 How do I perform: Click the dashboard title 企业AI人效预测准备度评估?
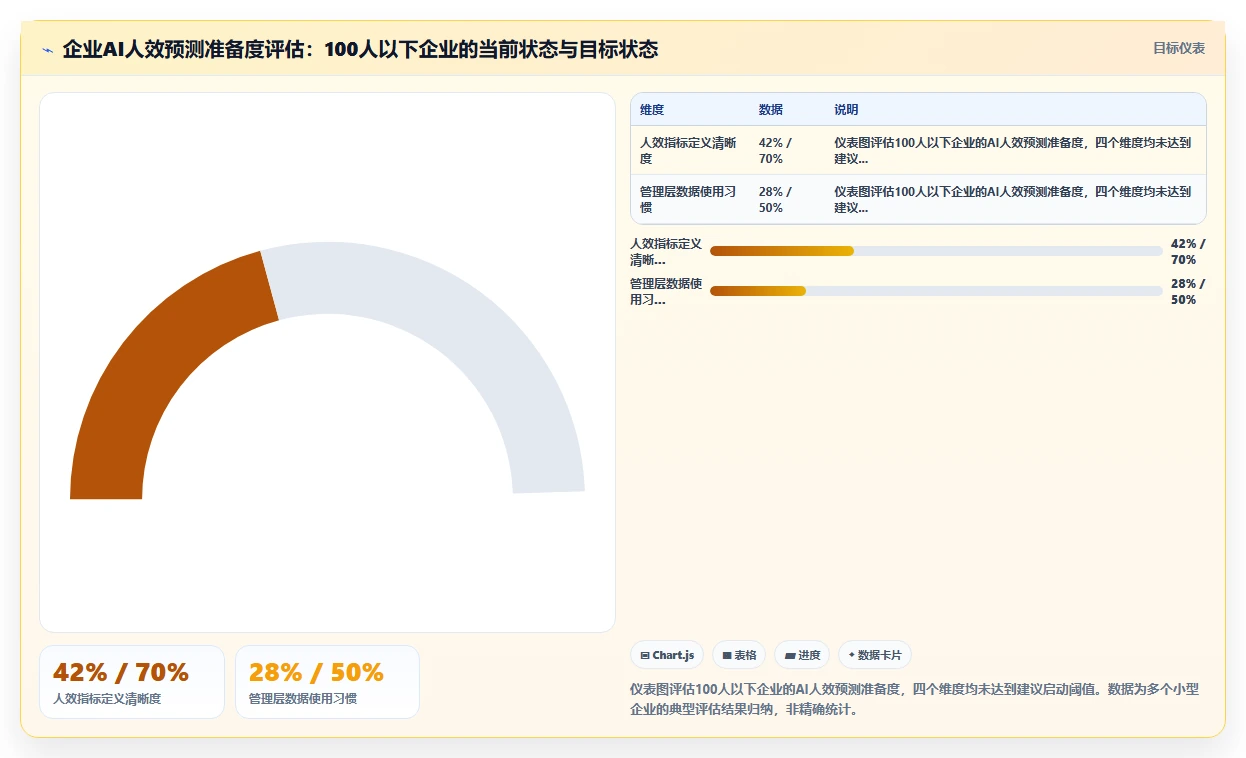360,50
